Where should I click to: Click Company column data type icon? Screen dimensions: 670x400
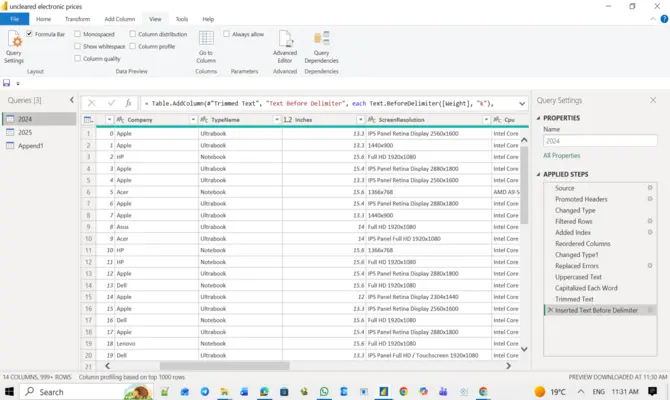click(x=120, y=120)
